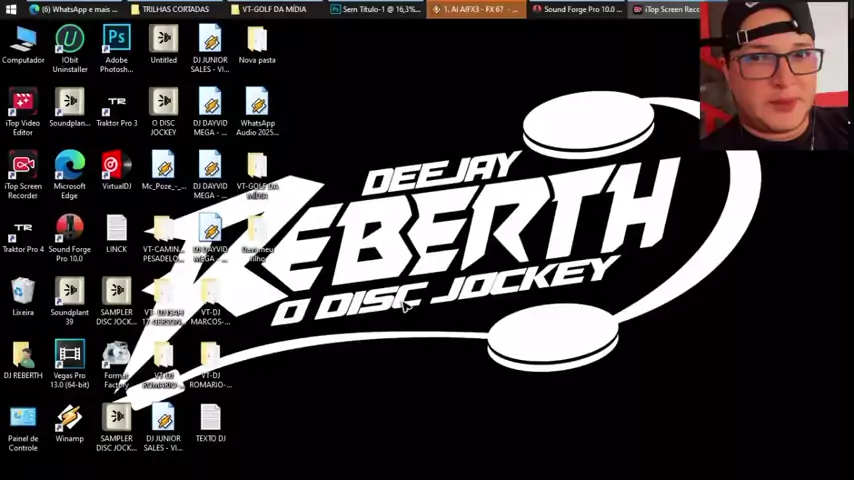Click the Soundplant 39 desktop icon

pyautogui.click(x=69, y=292)
